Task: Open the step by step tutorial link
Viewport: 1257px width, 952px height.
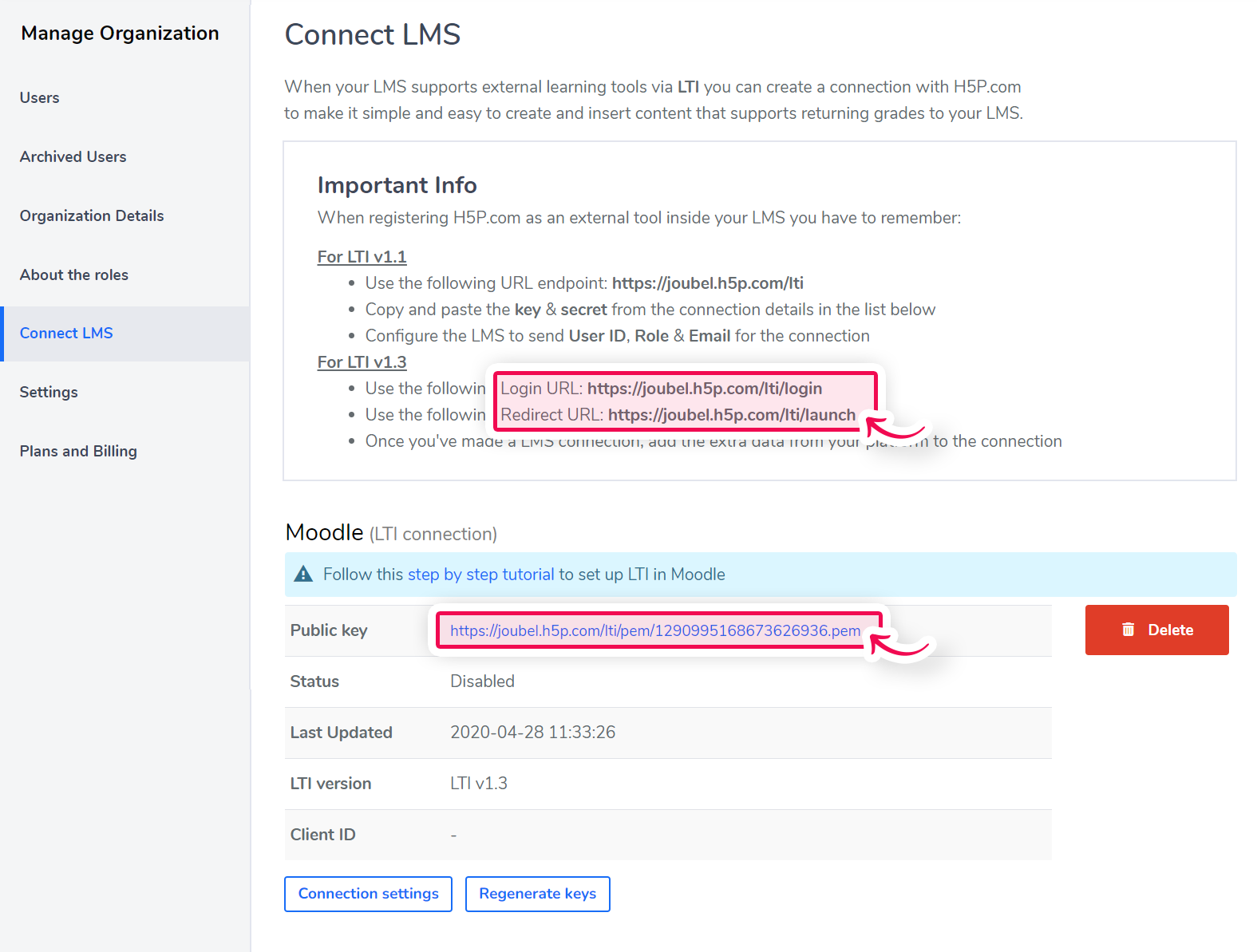Action: click(480, 575)
